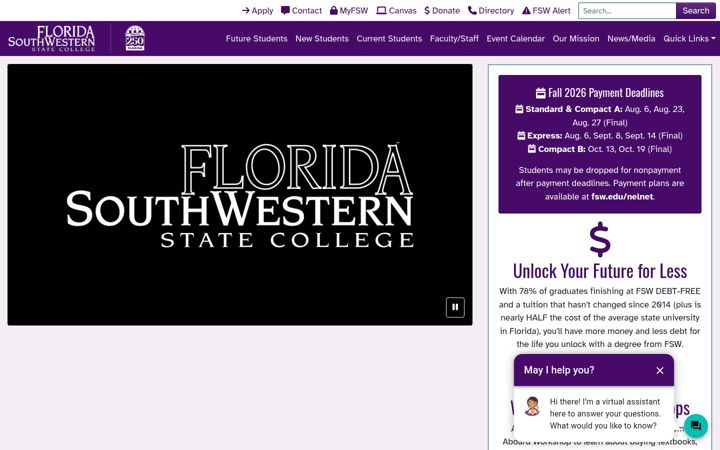Click the Donate dollar sign icon

click(427, 11)
